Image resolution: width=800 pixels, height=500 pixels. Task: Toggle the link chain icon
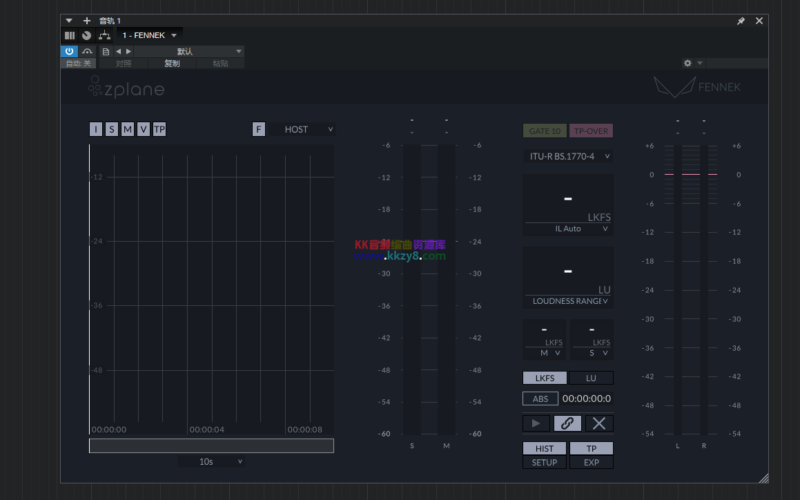point(567,423)
